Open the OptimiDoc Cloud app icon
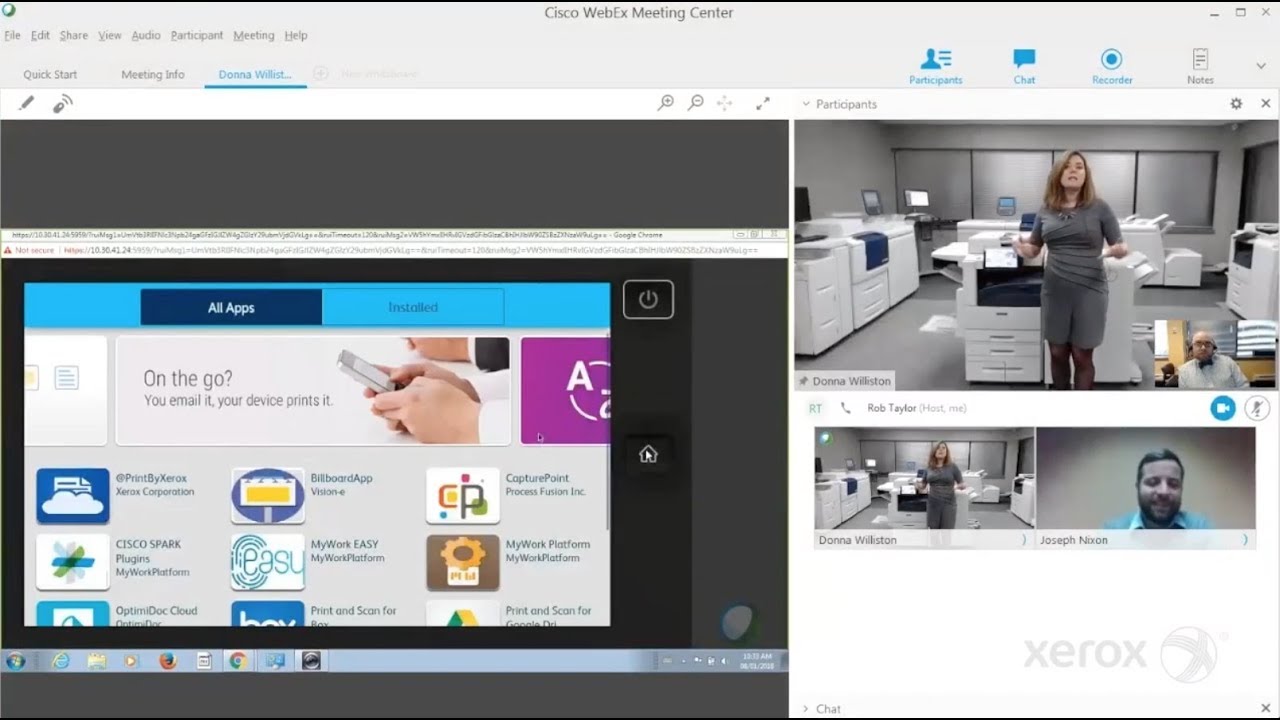Image resolution: width=1280 pixels, height=720 pixels. coord(73,613)
